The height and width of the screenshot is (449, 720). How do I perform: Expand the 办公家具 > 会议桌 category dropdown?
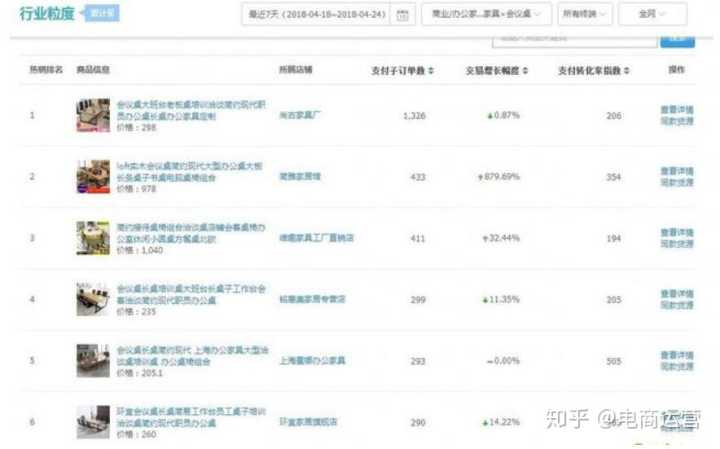(487, 14)
